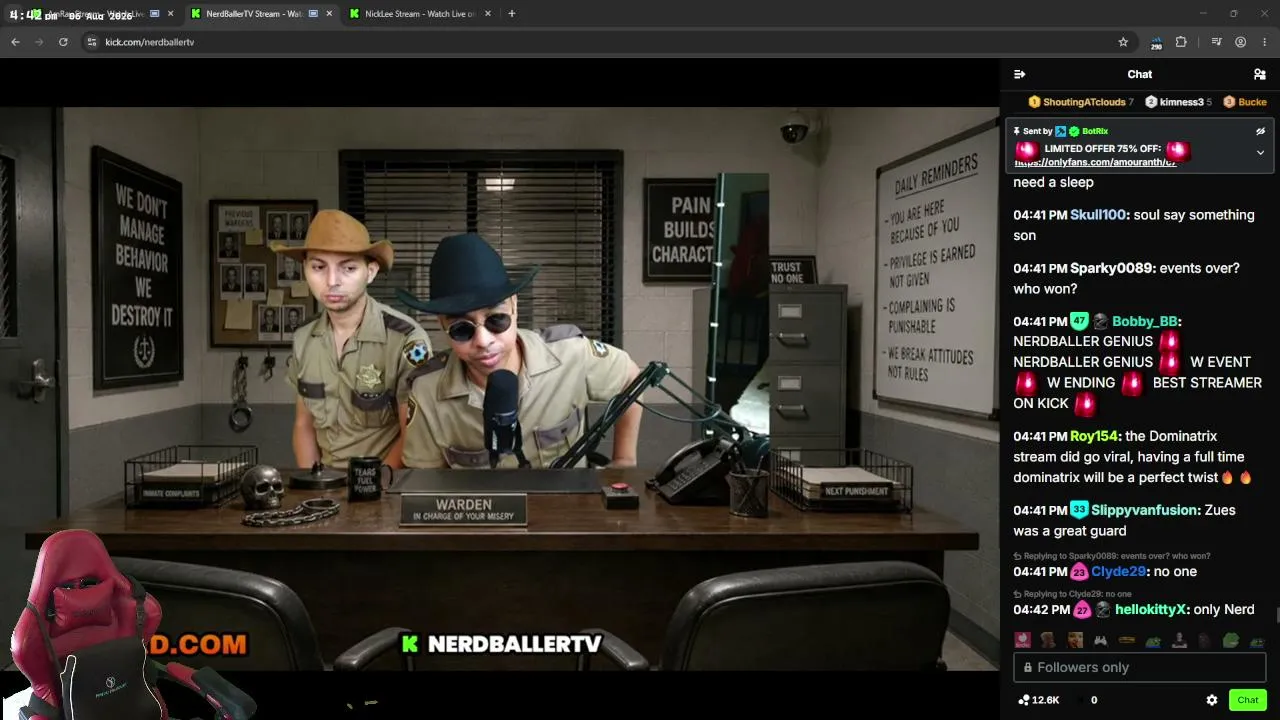Screen dimensions: 1280x720
Task: Click Slippyvanfusion's 33 badge
Action: [x=1079, y=510]
